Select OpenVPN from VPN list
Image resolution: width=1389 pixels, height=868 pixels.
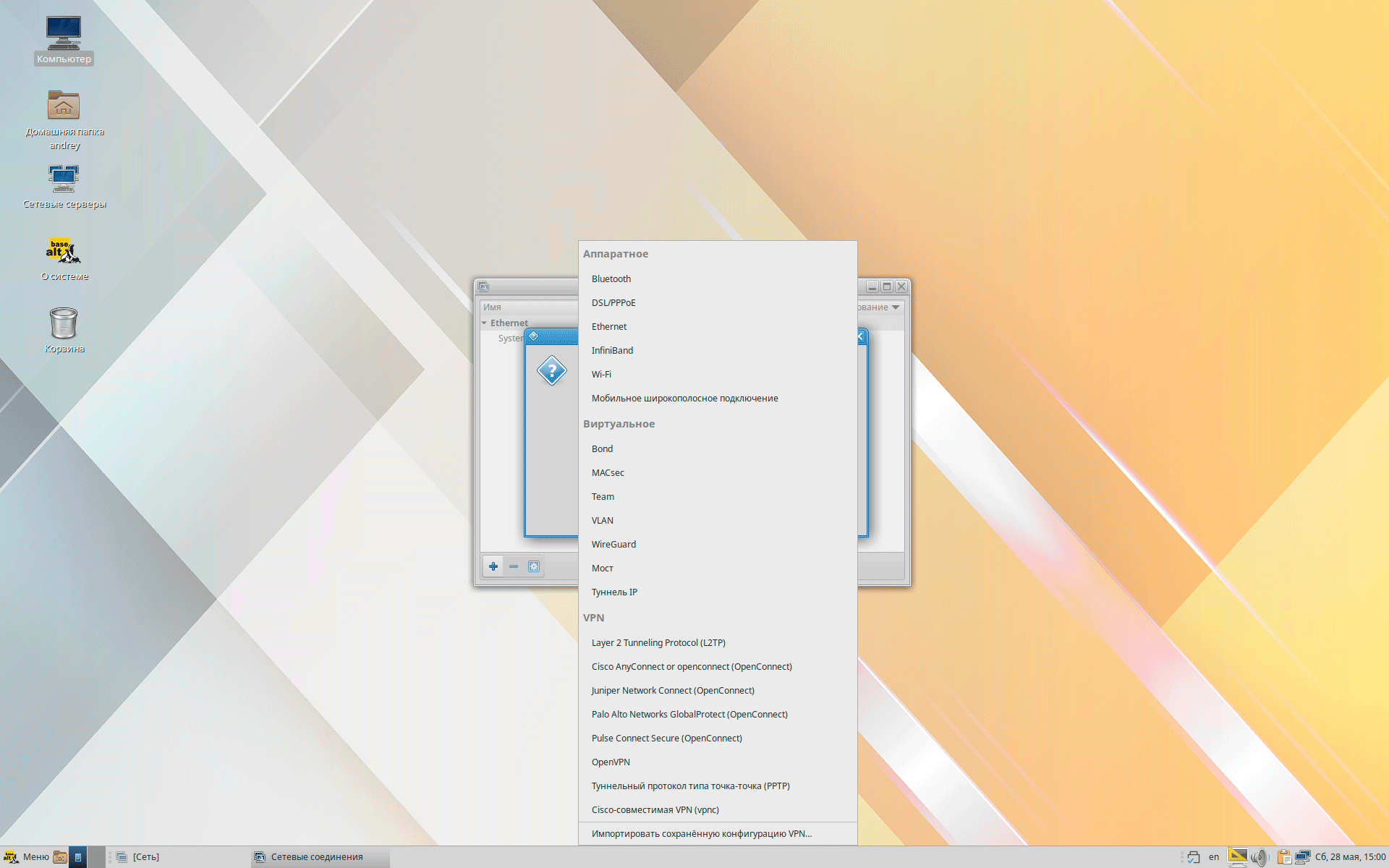pos(610,762)
